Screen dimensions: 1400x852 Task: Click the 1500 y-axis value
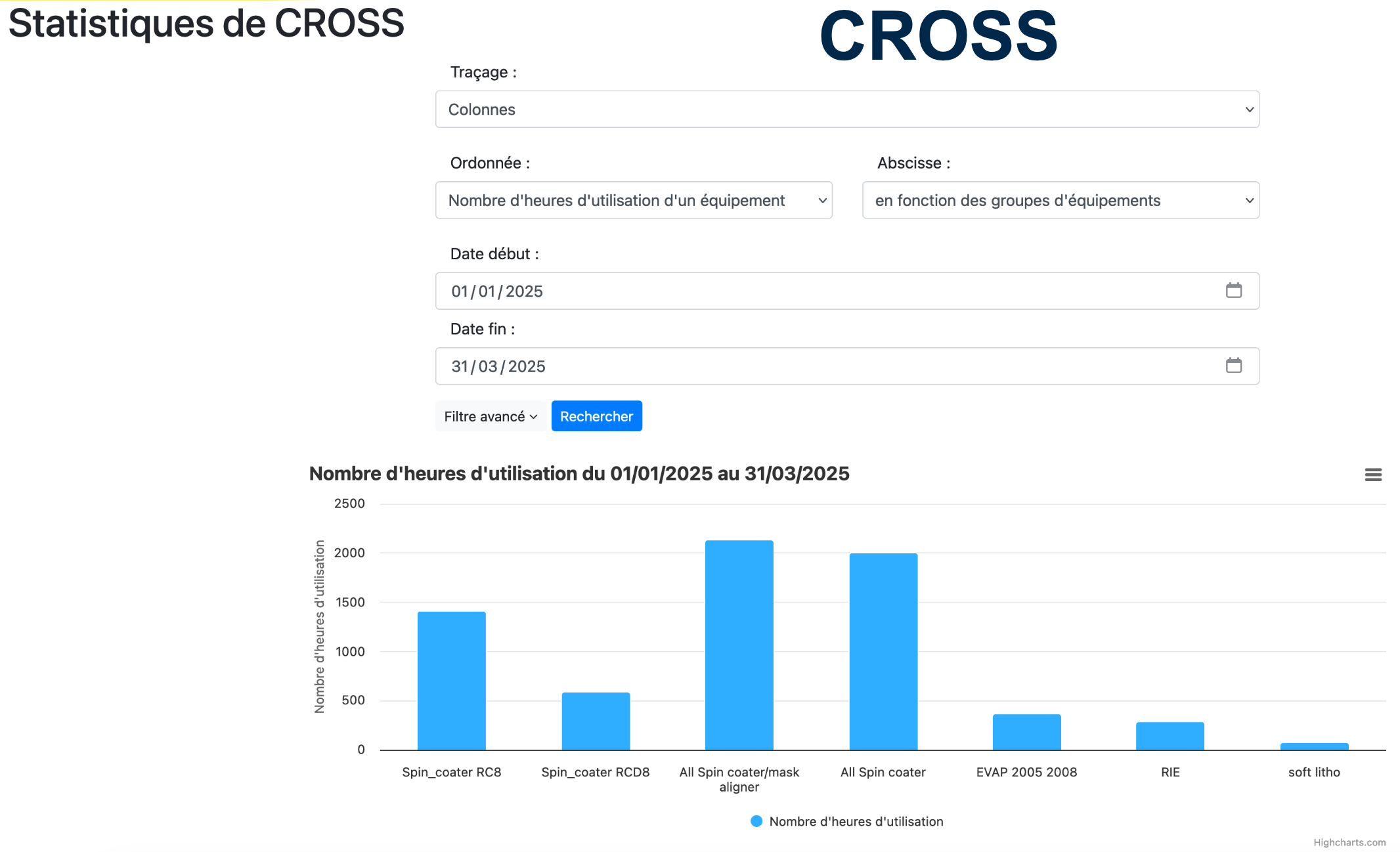point(349,602)
